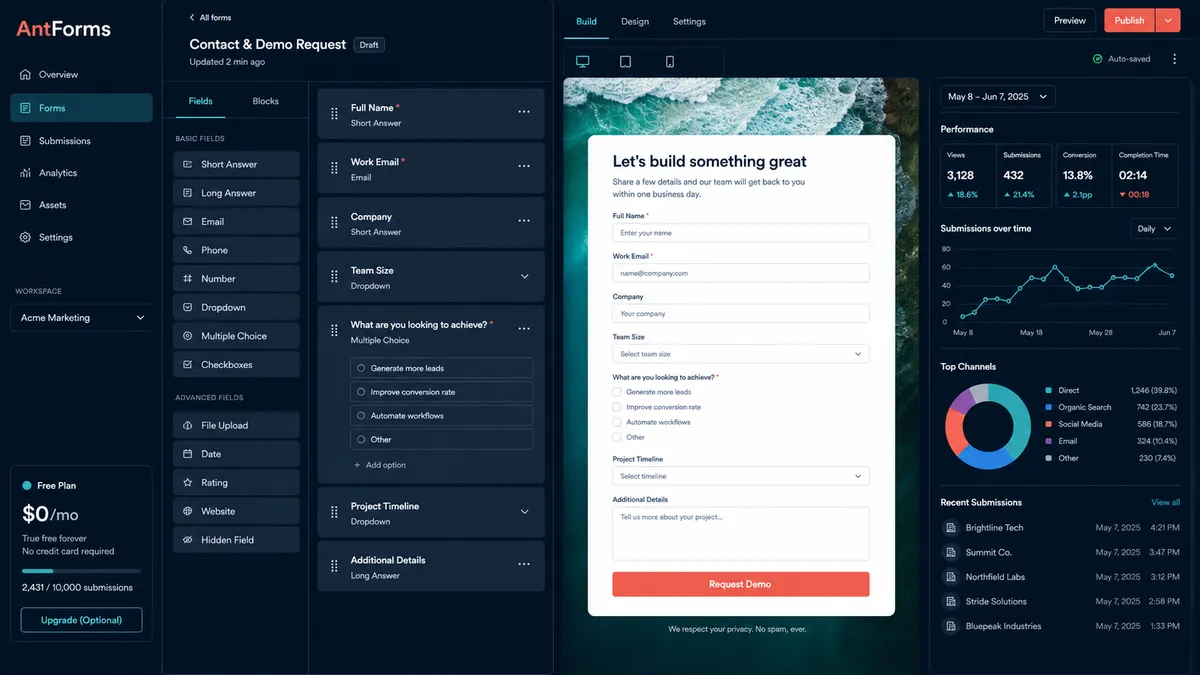Switch to tablet preview icon
1200x675 pixels.
pos(625,62)
